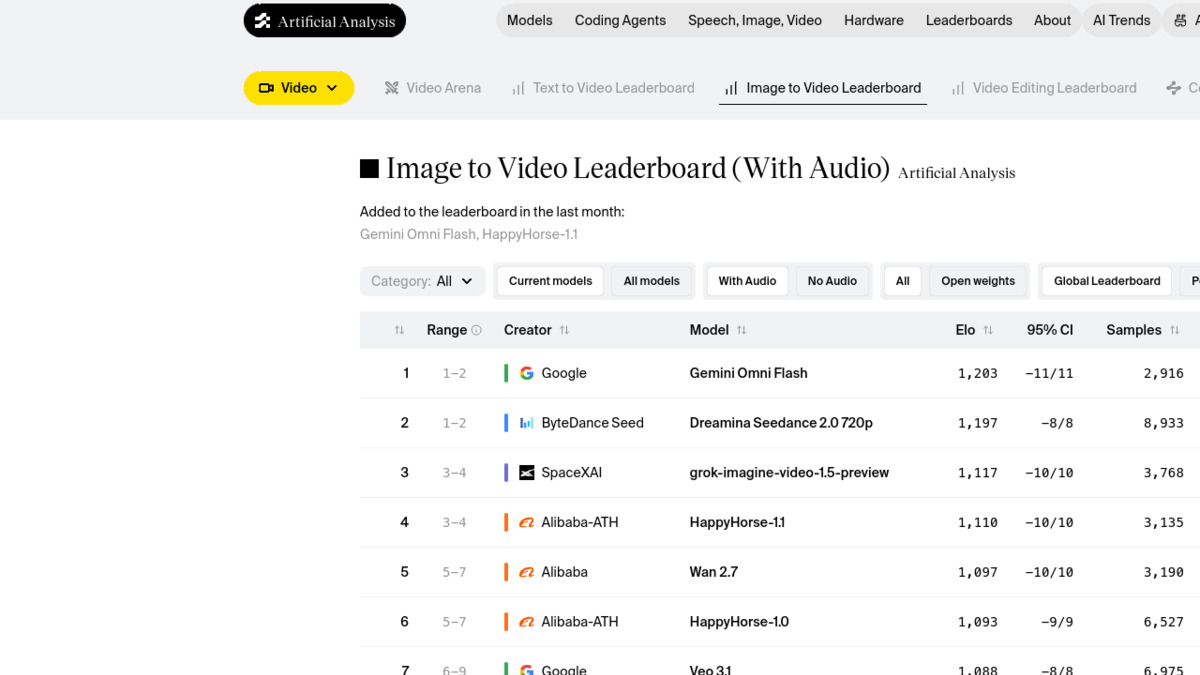
Task: Click the Alibaba-ATH logo in the HappyHorse-1.0 row
Action: pos(527,622)
